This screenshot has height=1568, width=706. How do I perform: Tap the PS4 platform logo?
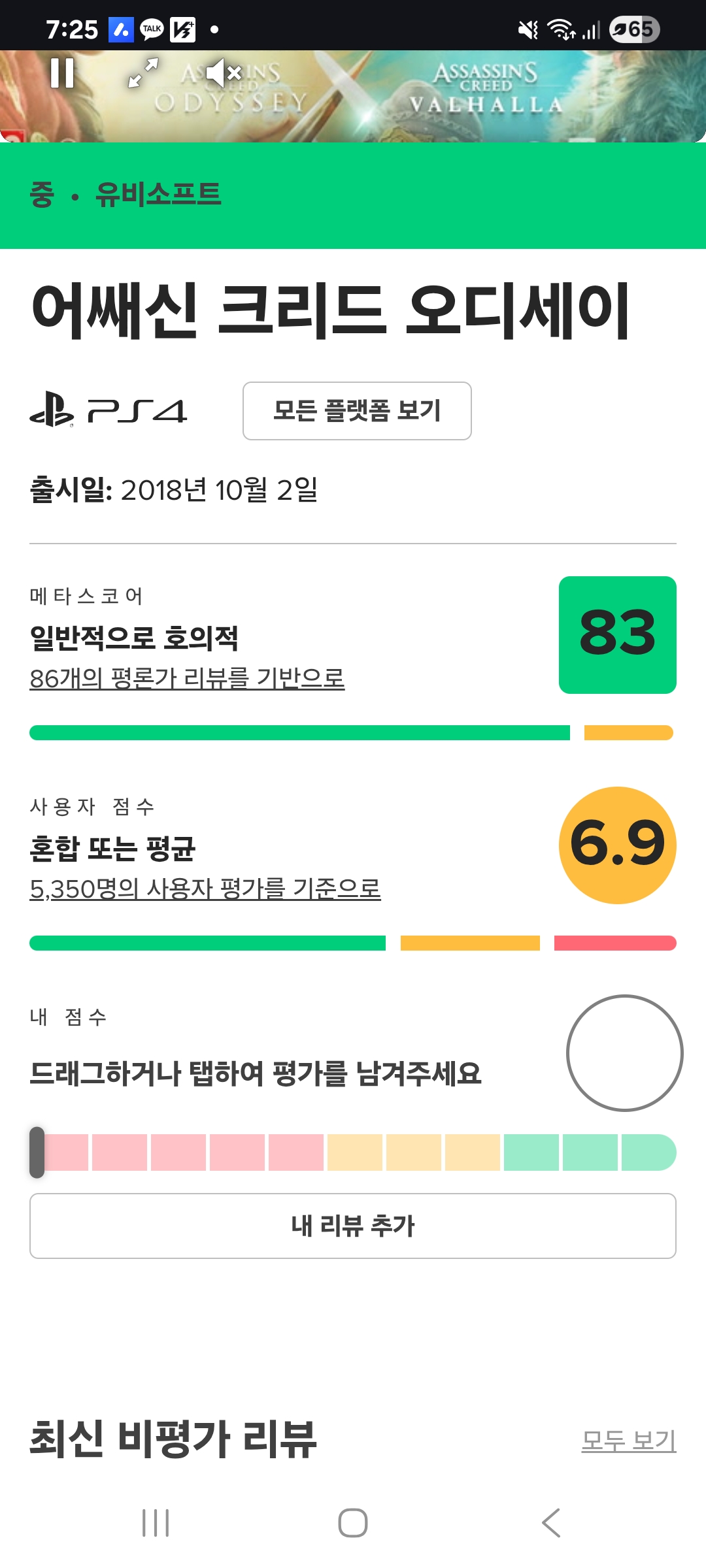pyautogui.click(x=109, y=411)
